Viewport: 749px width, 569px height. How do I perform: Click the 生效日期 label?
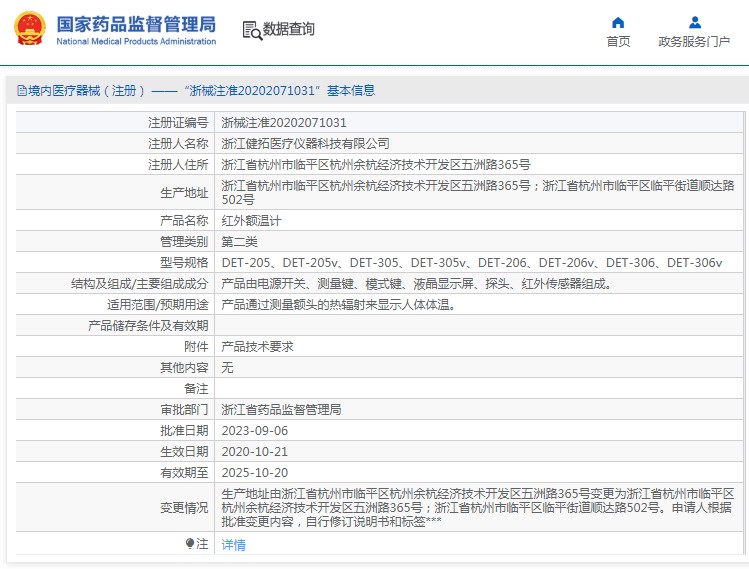tap(184, 451)
